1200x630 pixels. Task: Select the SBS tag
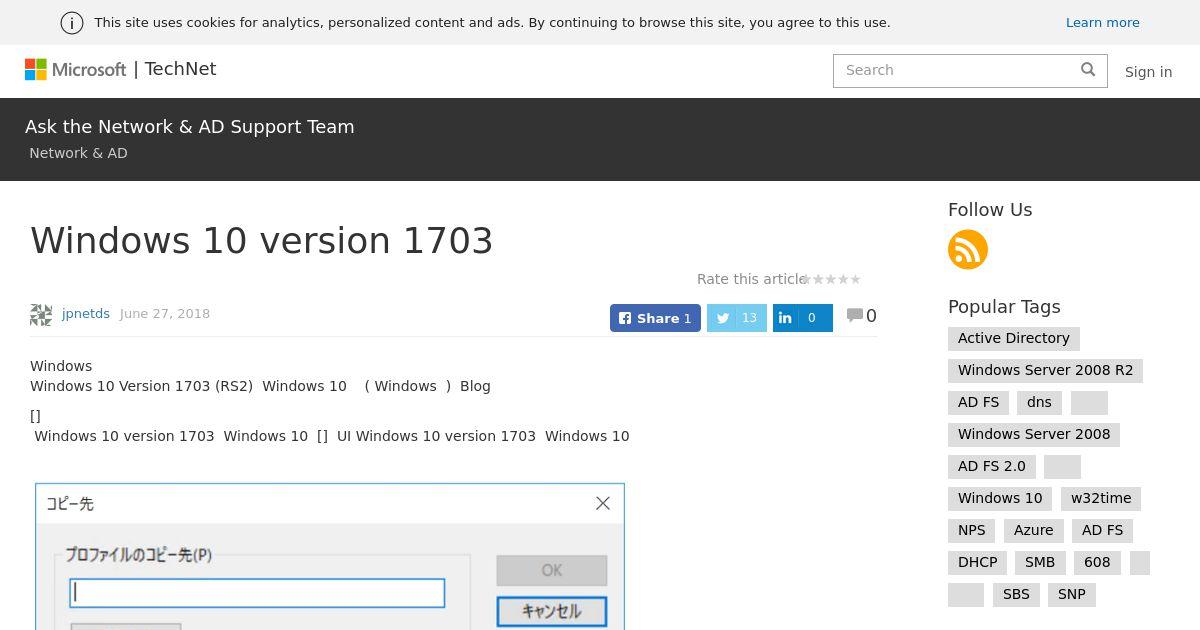pyautogui.click(x=1016, y=594)
